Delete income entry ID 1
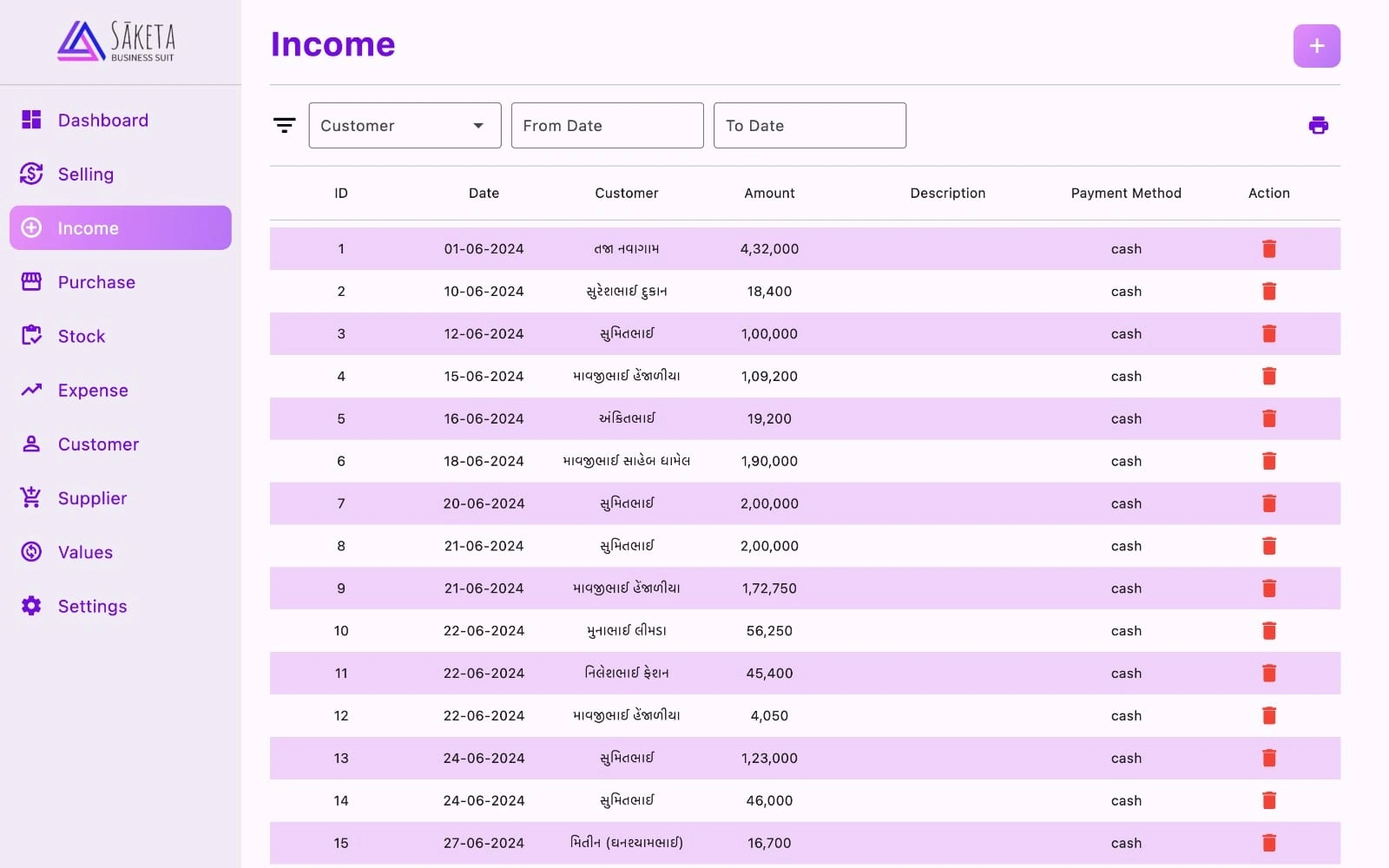This screenshot has width=1389, height=868. coord(1269,248)
